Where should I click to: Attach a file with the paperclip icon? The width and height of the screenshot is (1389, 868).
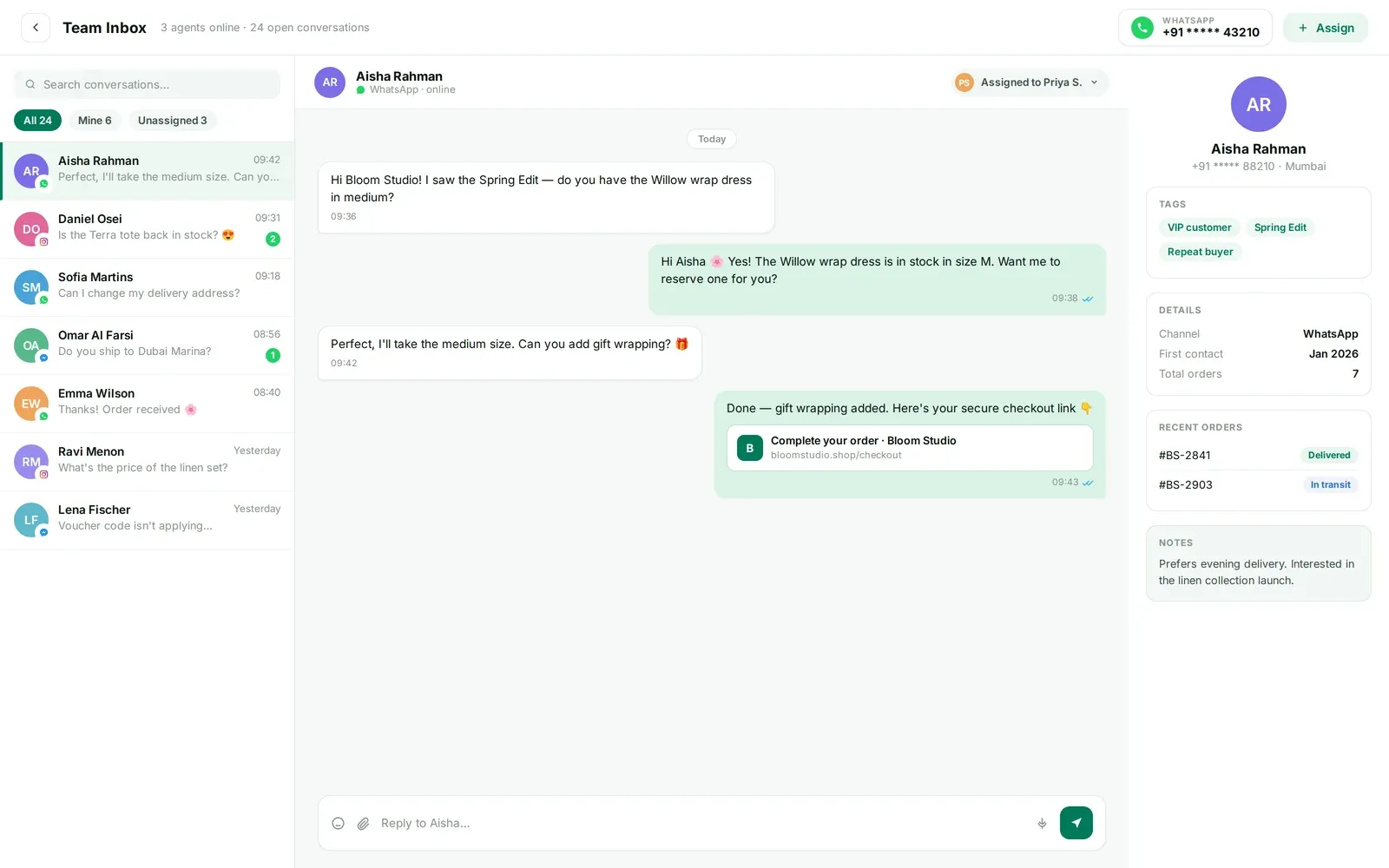pyautogui.click(x=364, y=823)
